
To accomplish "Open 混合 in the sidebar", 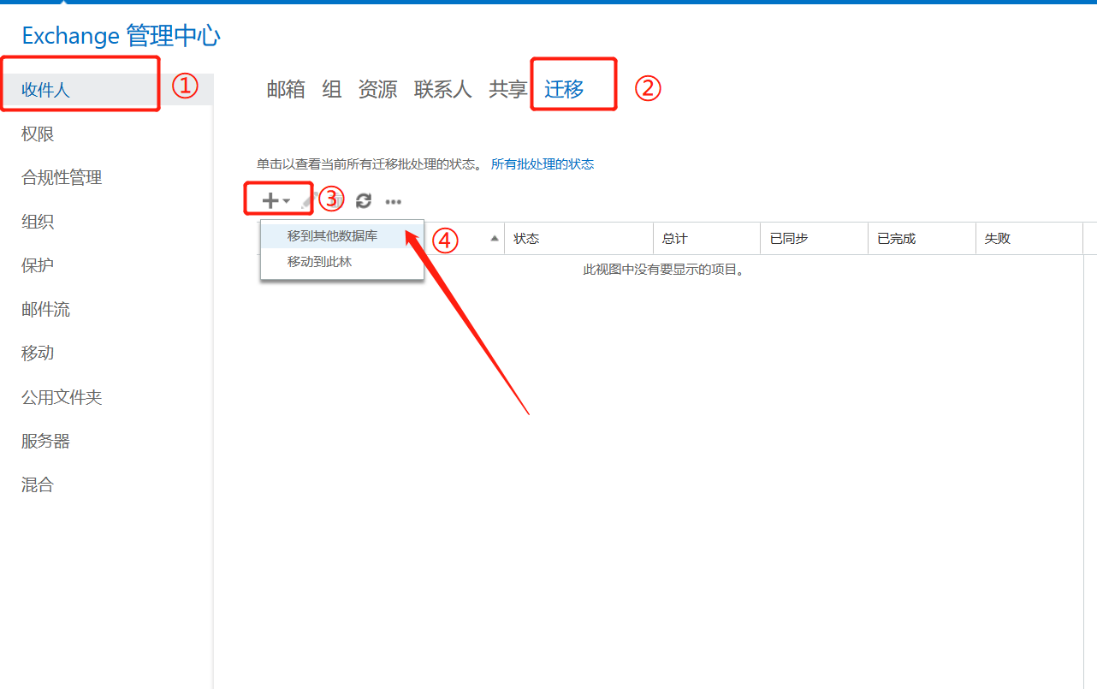I will (x=37, y=485).
